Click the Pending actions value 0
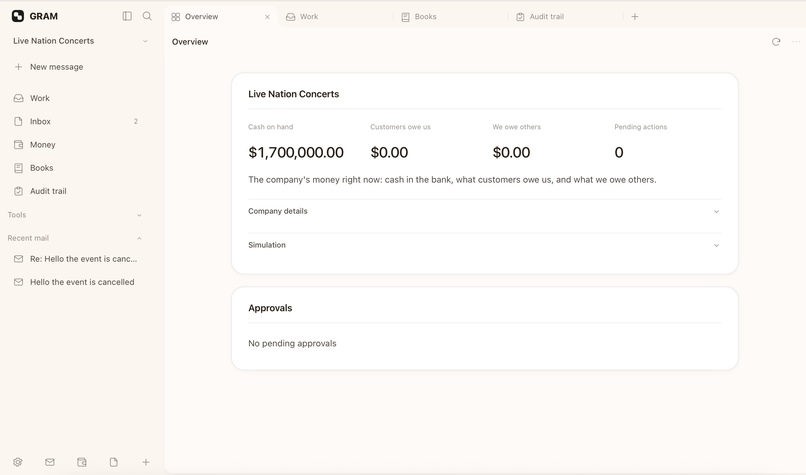The height and width of the screenshot is (475, 806). pos(619,152)
